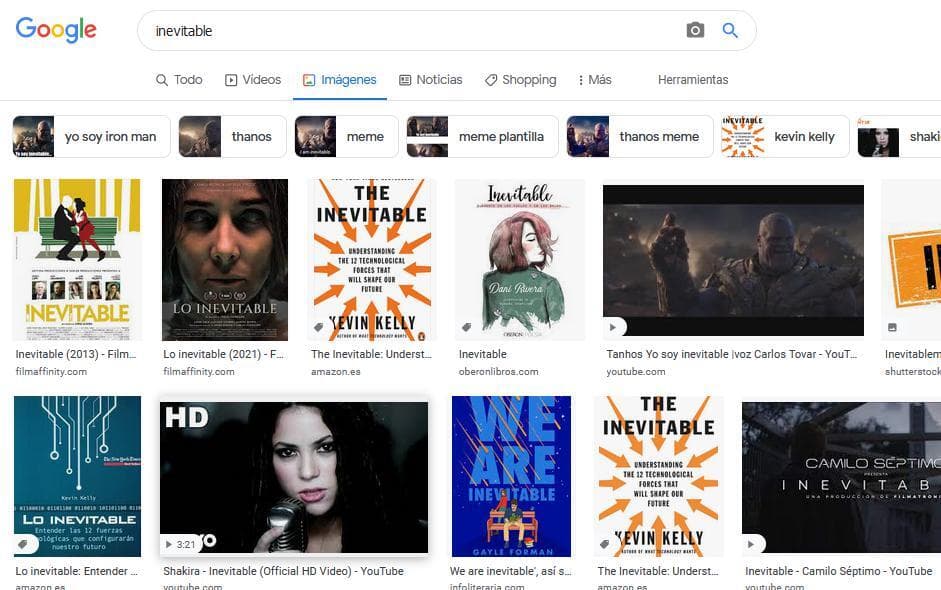941x590 pixels.
Task: Switch to the Todo tab
Action: [179, 80]
